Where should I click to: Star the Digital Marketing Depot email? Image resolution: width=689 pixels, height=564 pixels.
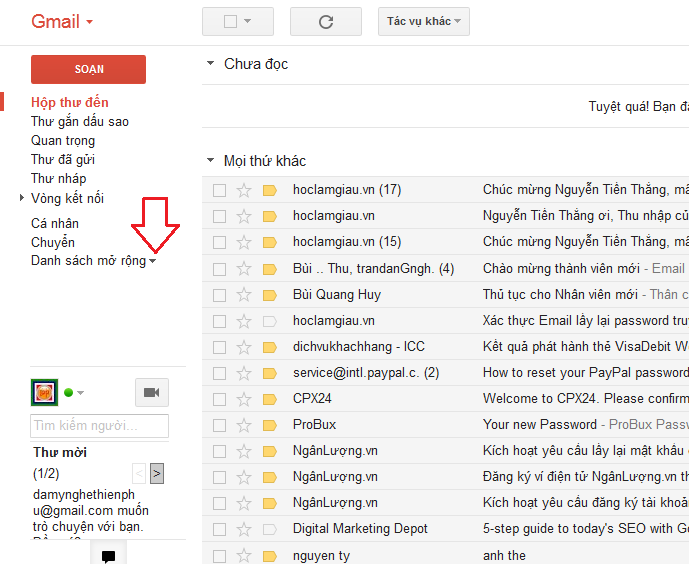point(244,529)
